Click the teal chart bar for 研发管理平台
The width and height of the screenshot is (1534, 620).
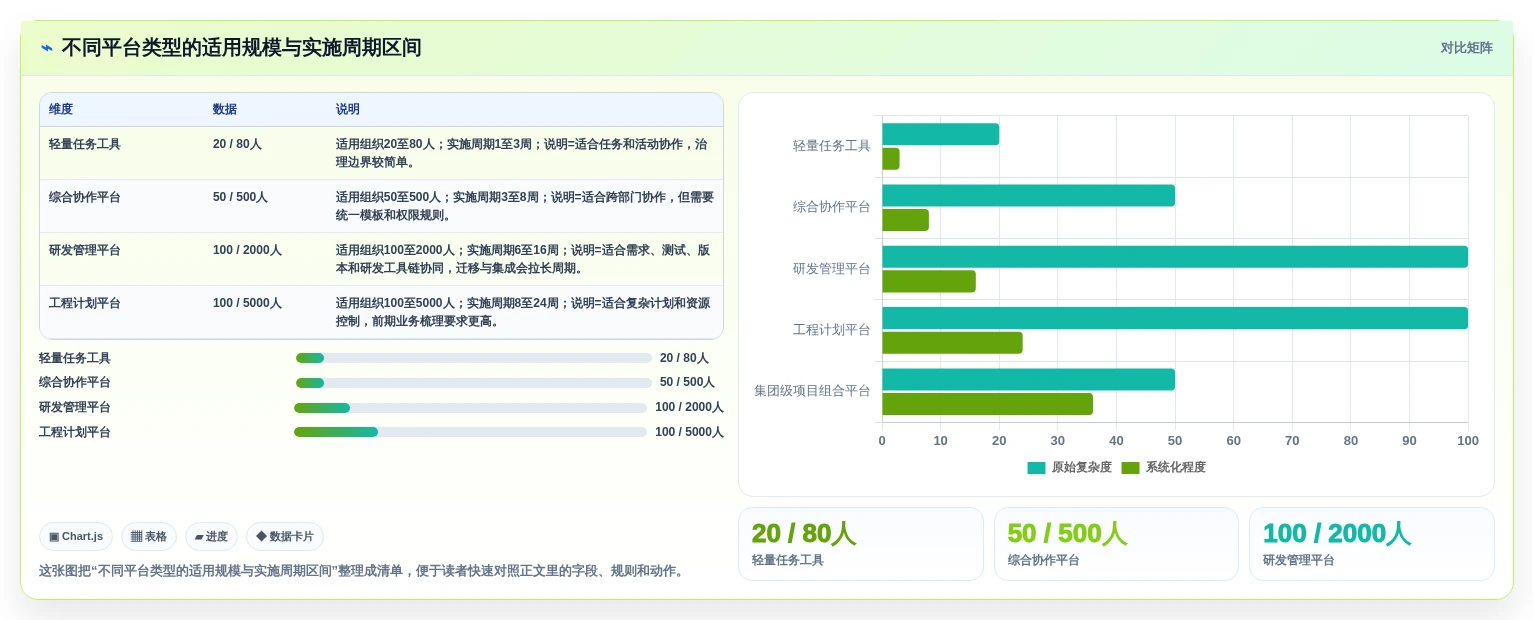(1175, 257)
